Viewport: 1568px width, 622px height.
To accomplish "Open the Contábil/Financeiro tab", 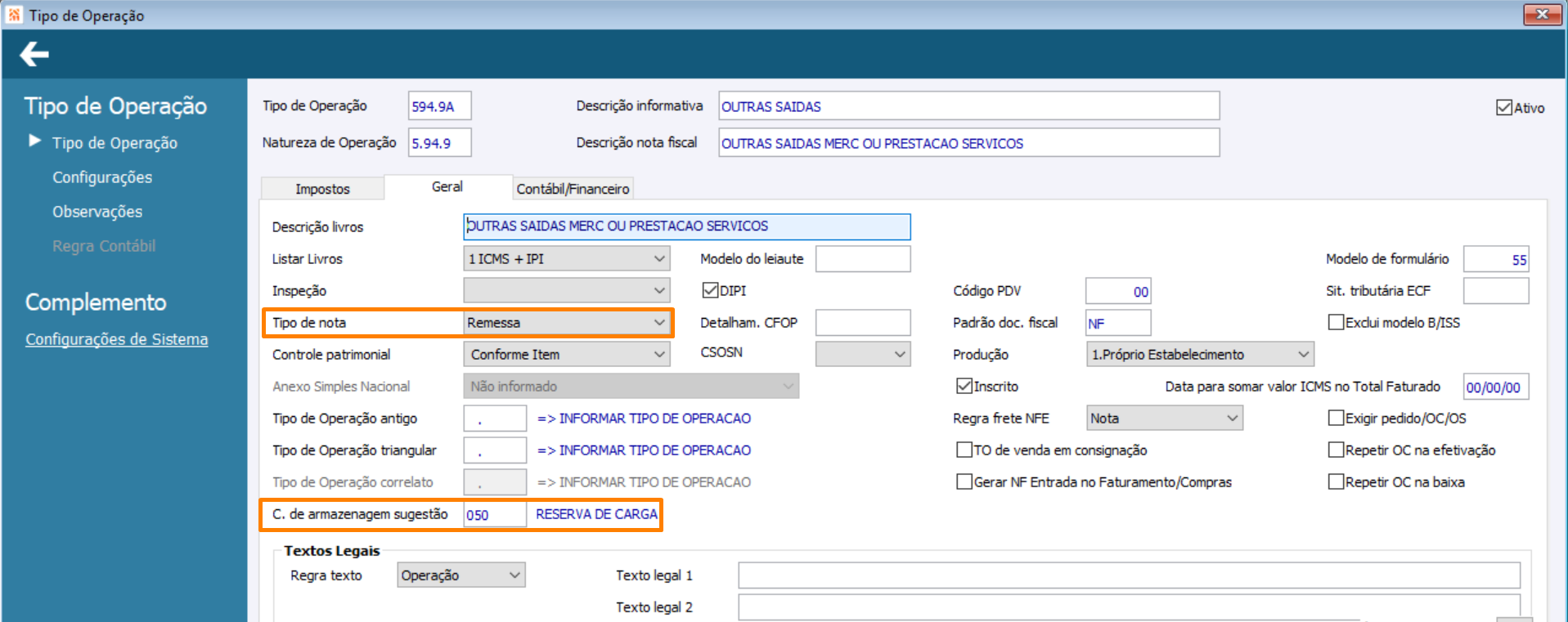I will click(x=573, y=189).
